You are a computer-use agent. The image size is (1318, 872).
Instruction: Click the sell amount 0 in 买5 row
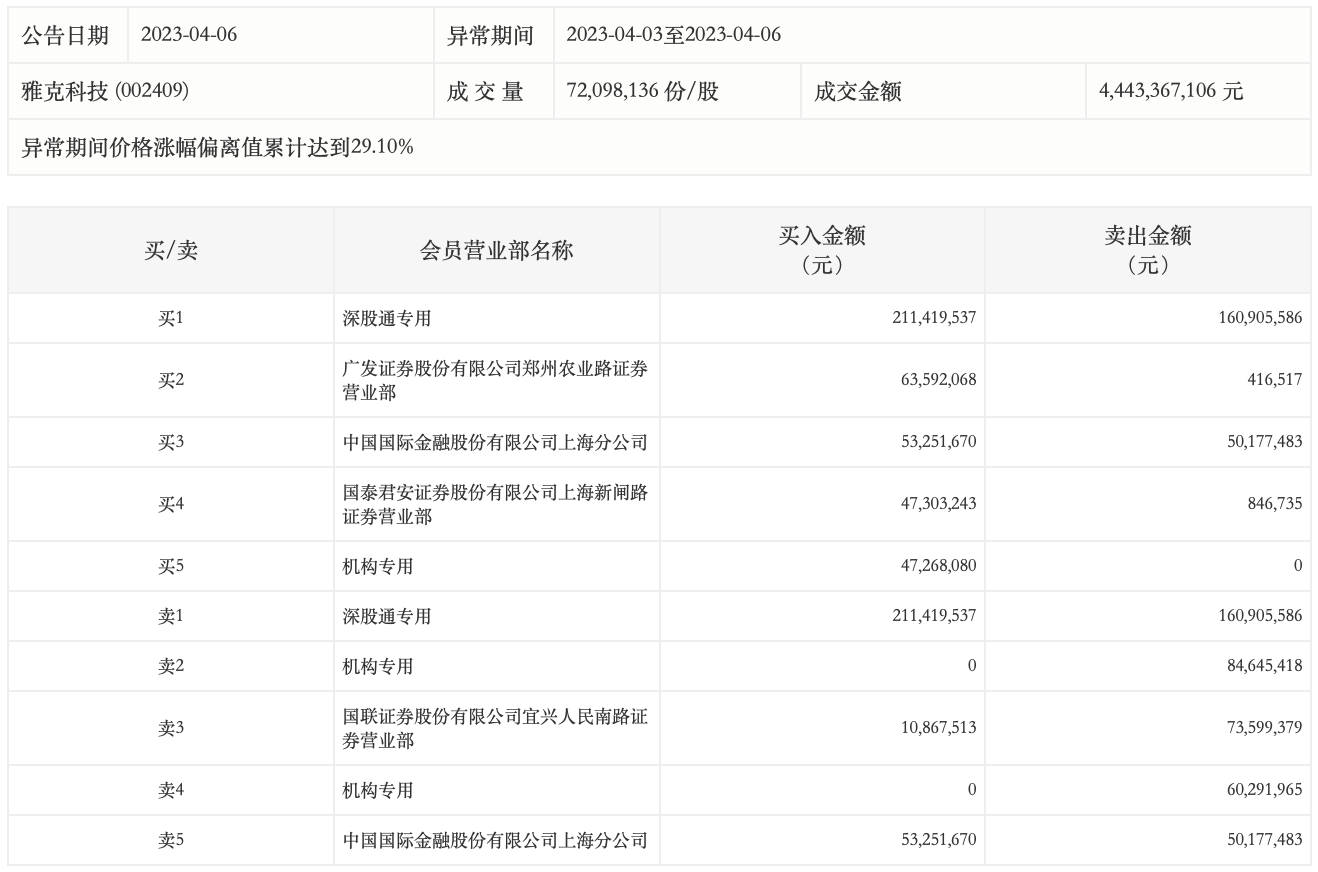click(1298, 566)
